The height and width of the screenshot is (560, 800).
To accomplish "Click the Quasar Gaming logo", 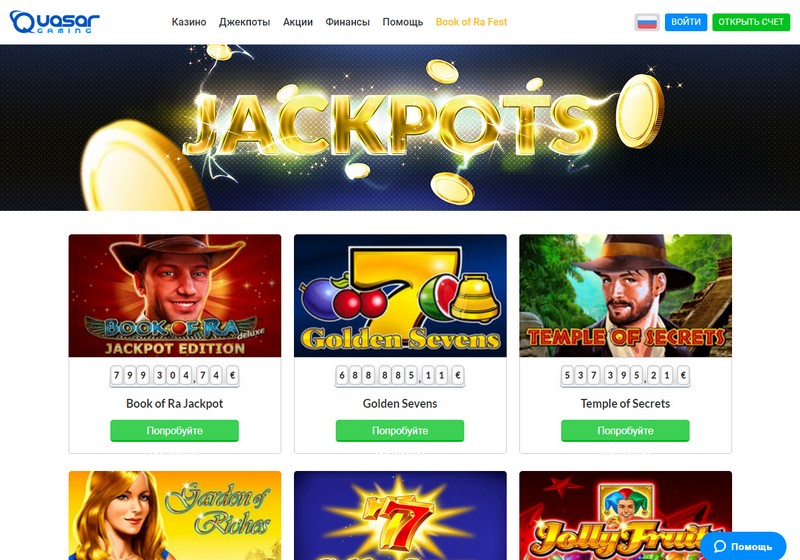I will pos(55,22).
